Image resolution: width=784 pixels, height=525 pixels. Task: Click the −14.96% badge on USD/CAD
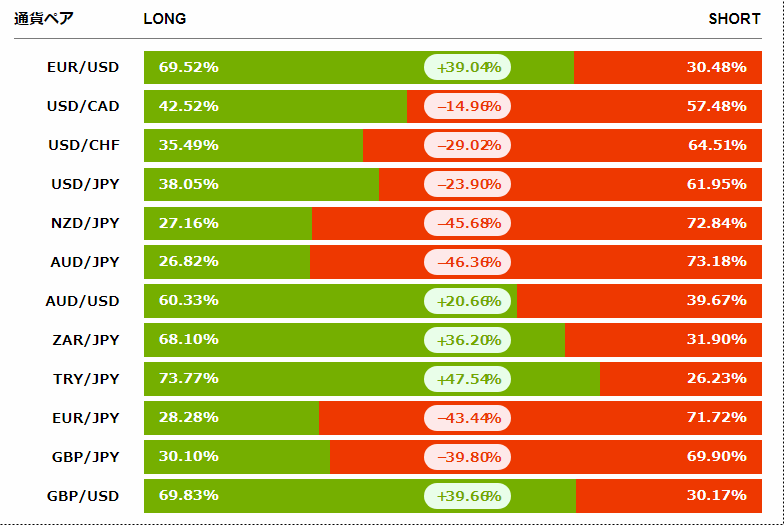468,106
